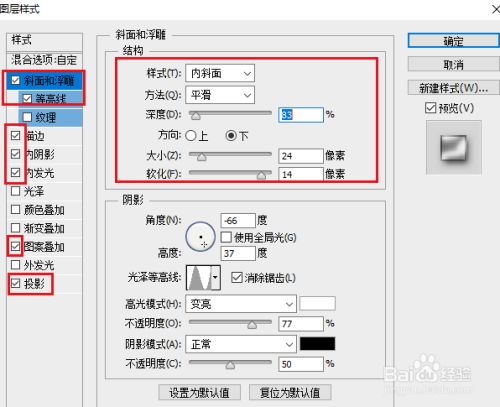The image size is (500, 407).
Task: Toggle the 等高线 checkbox
Action: (x=27, y=99)
